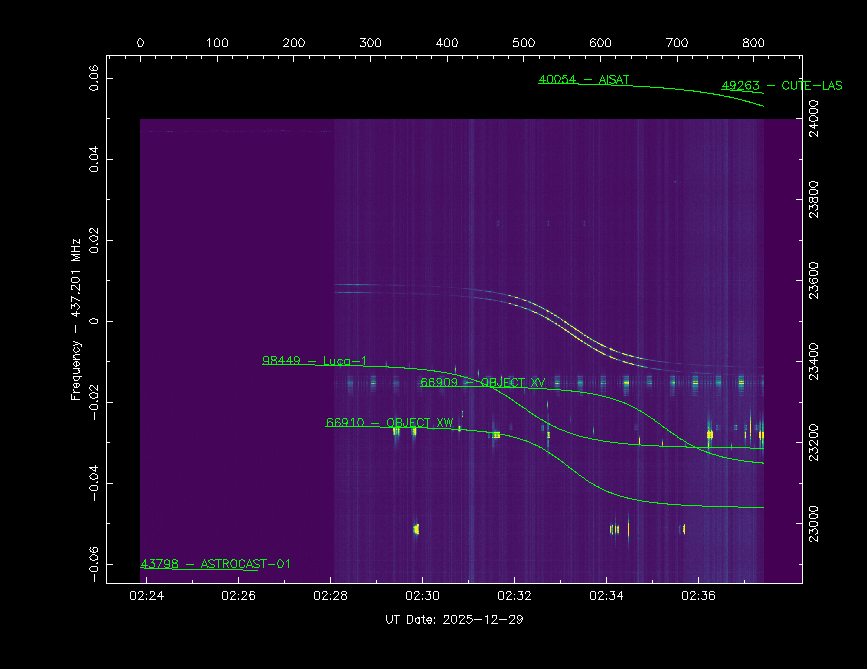Select the 66909 - OBJECT XV label

click(x=482, y=382)
